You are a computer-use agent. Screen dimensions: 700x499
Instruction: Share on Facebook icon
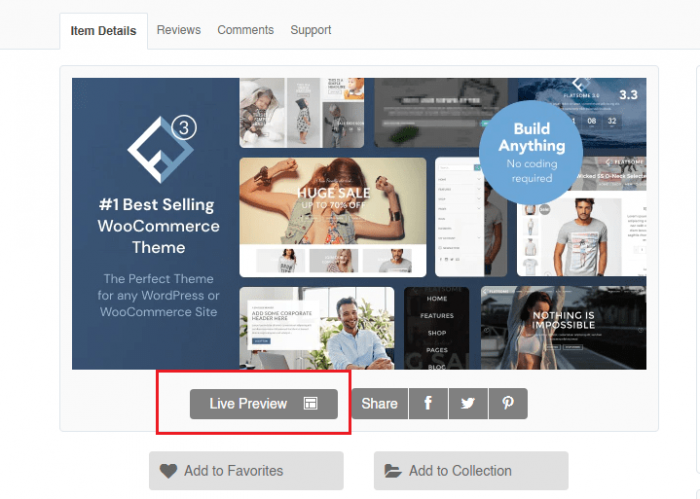pos(428,403)
